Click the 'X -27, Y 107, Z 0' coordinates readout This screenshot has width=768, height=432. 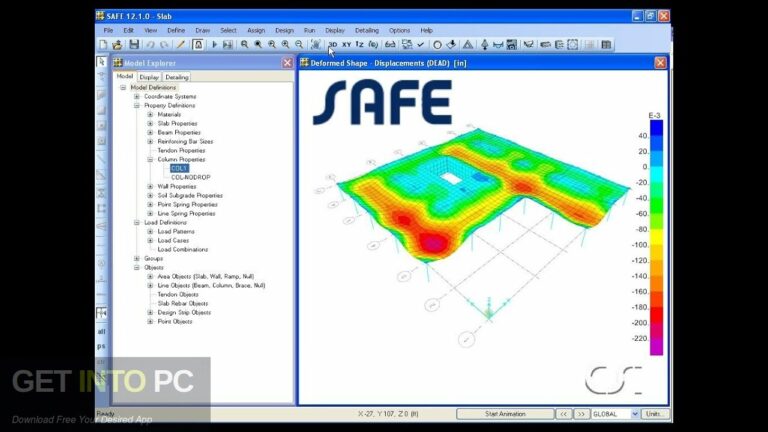coord(388,414)
